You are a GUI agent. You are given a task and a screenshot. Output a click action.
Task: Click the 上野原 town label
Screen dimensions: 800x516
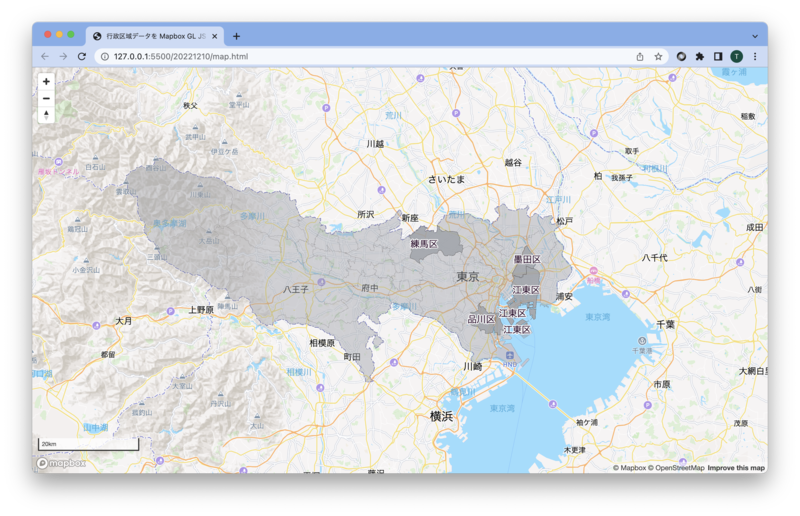click(x=201, y=310)
